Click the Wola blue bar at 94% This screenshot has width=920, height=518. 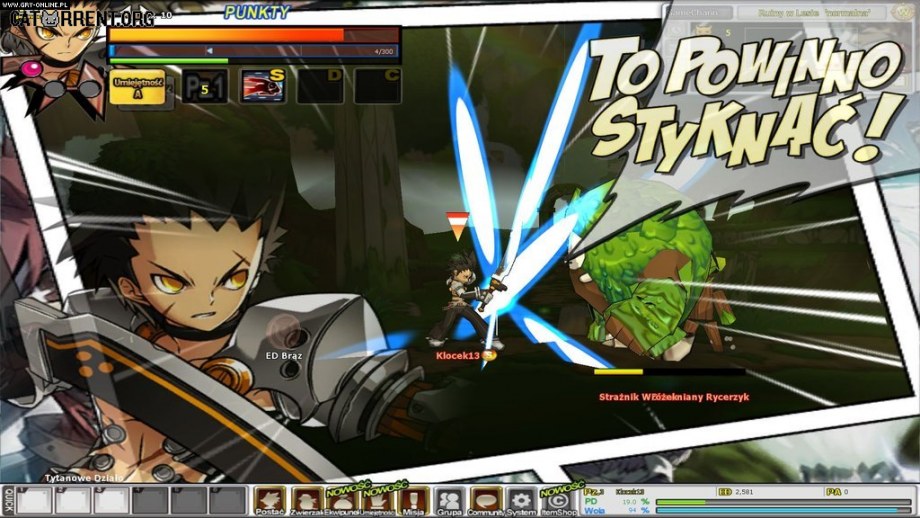[783, 511]
